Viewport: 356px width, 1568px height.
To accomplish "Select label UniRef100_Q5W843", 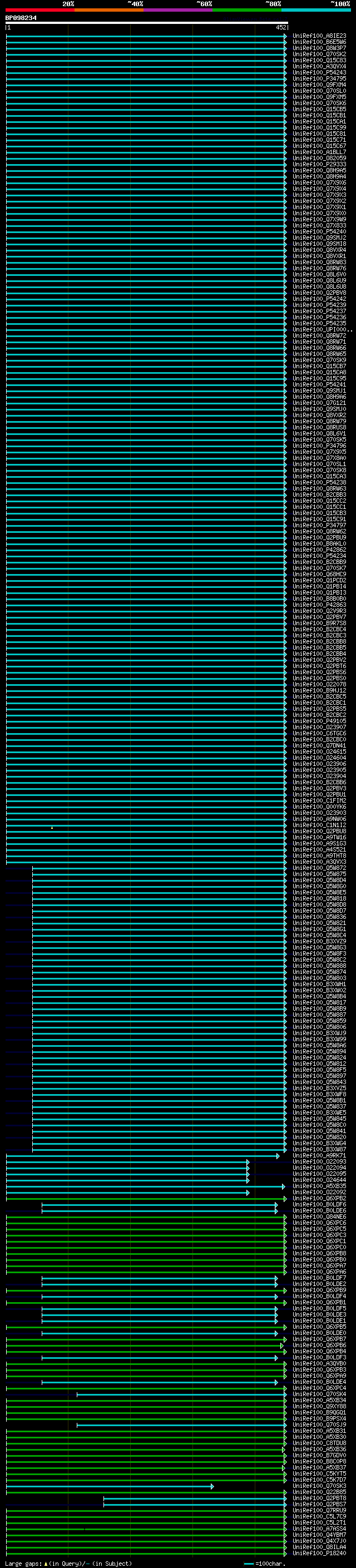I will pos(319,1082).
